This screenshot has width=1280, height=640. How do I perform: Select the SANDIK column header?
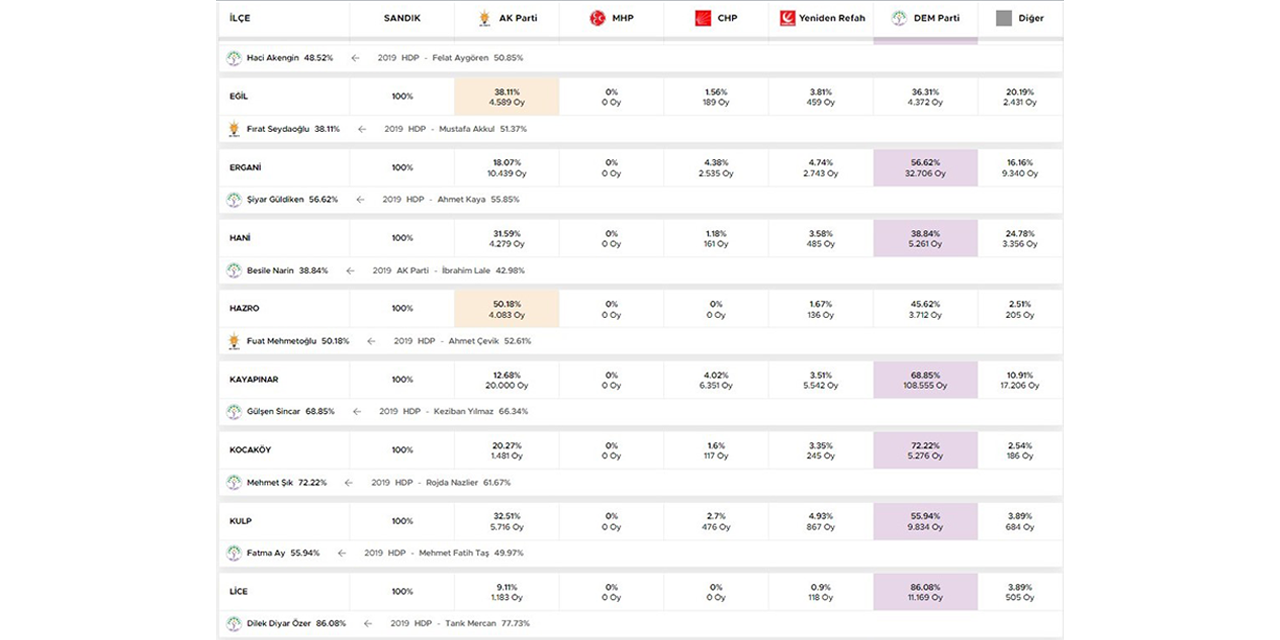(x=402, y=18)
